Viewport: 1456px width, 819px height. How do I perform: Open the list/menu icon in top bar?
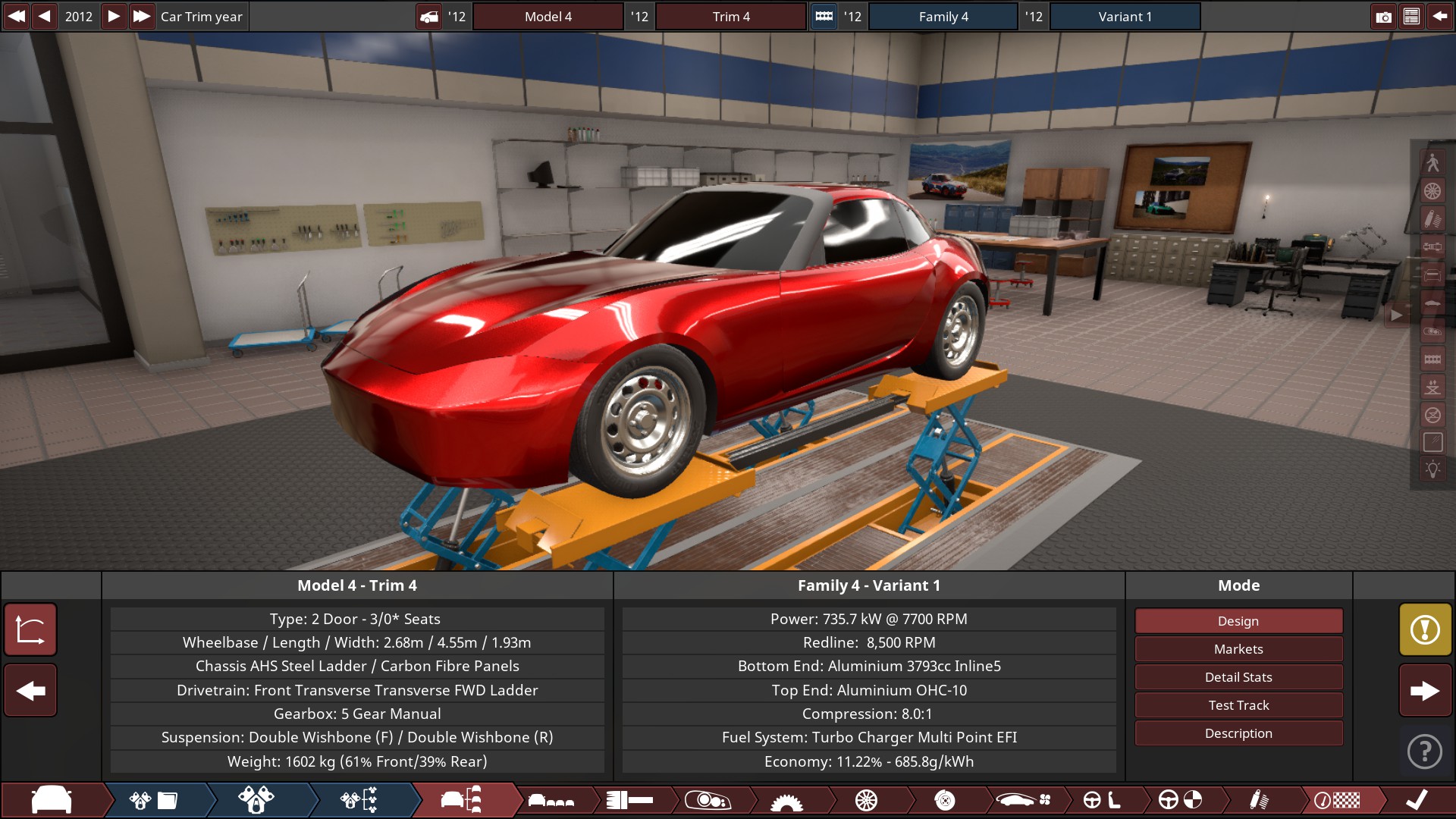click(1411, 17)
